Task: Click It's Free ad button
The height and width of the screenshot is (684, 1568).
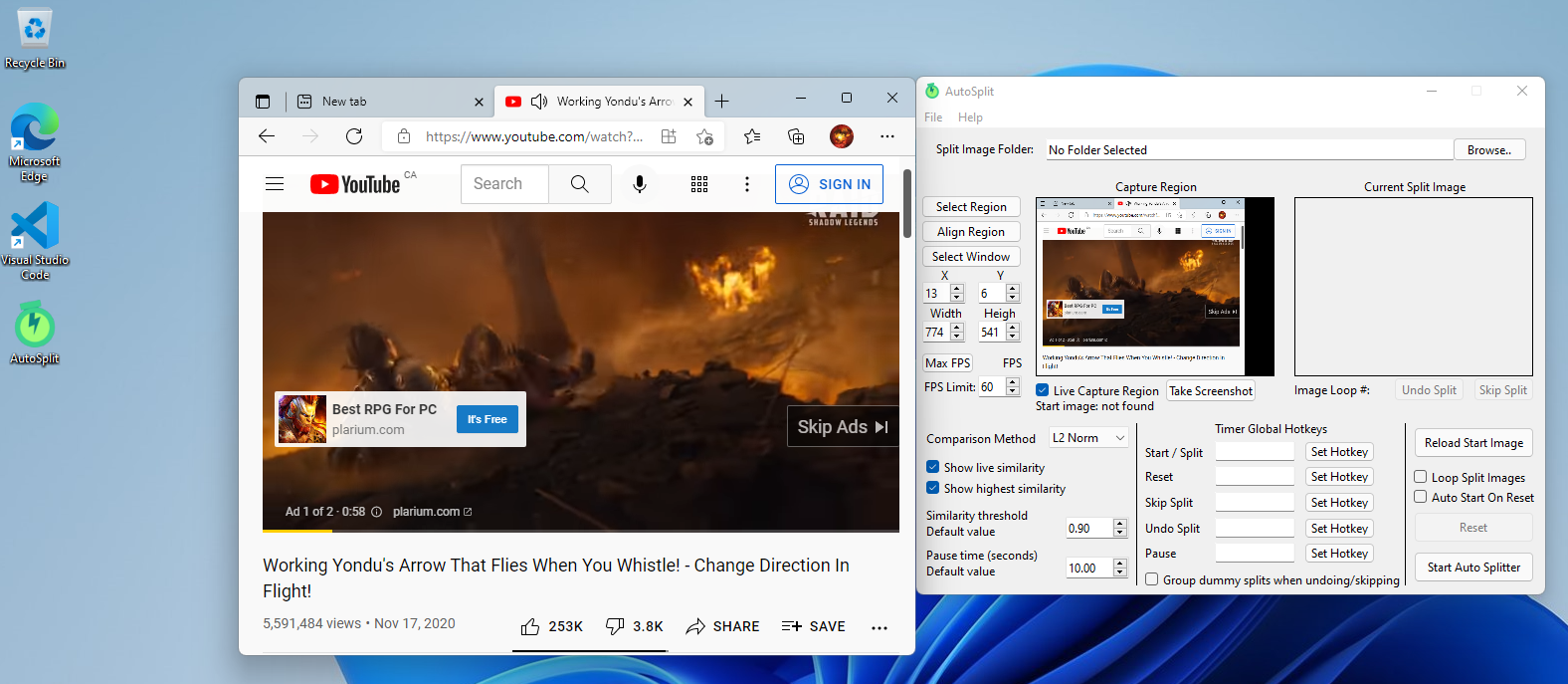Action: tap(488, 419)
